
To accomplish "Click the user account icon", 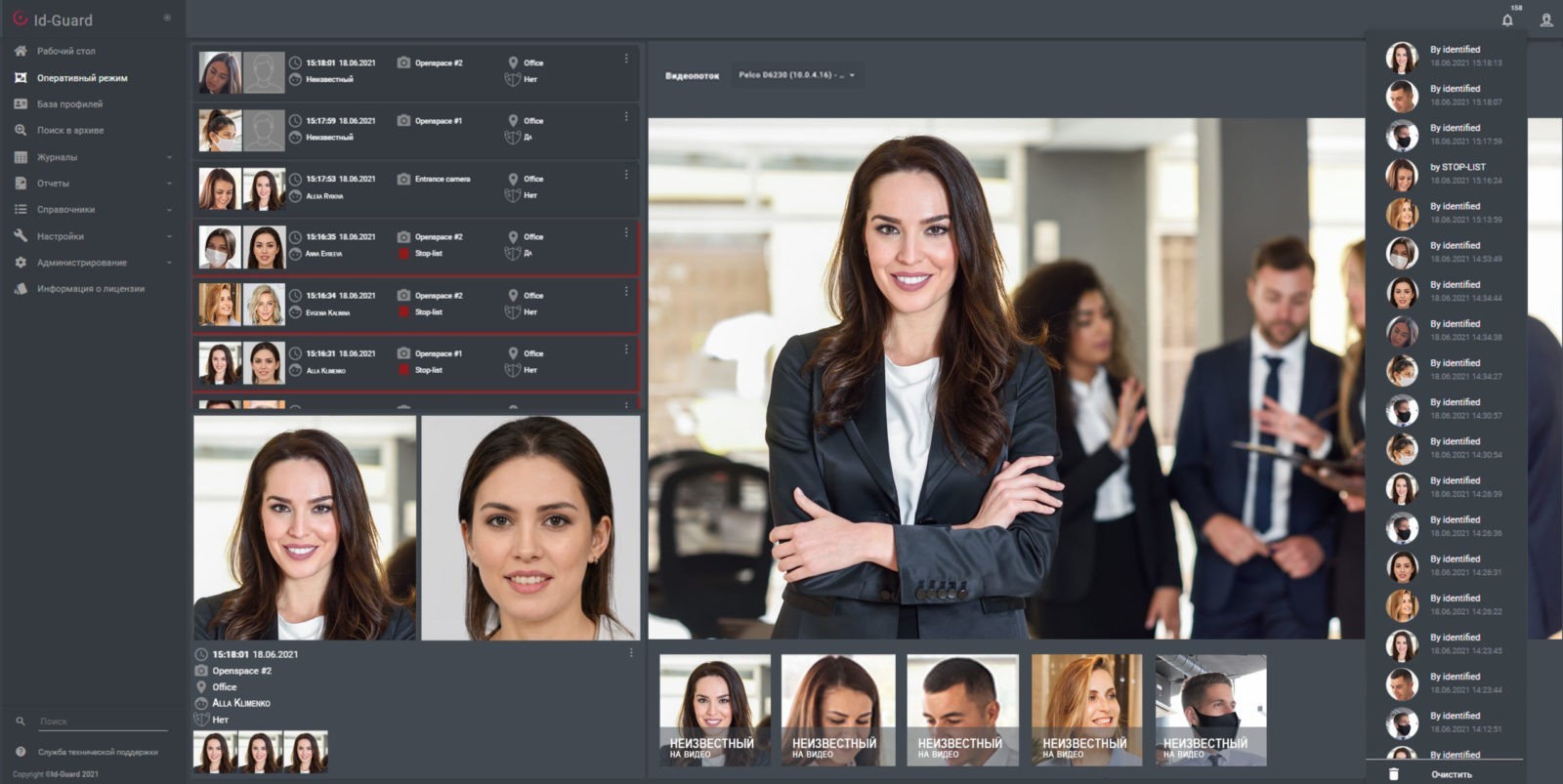I will 1546,21.
